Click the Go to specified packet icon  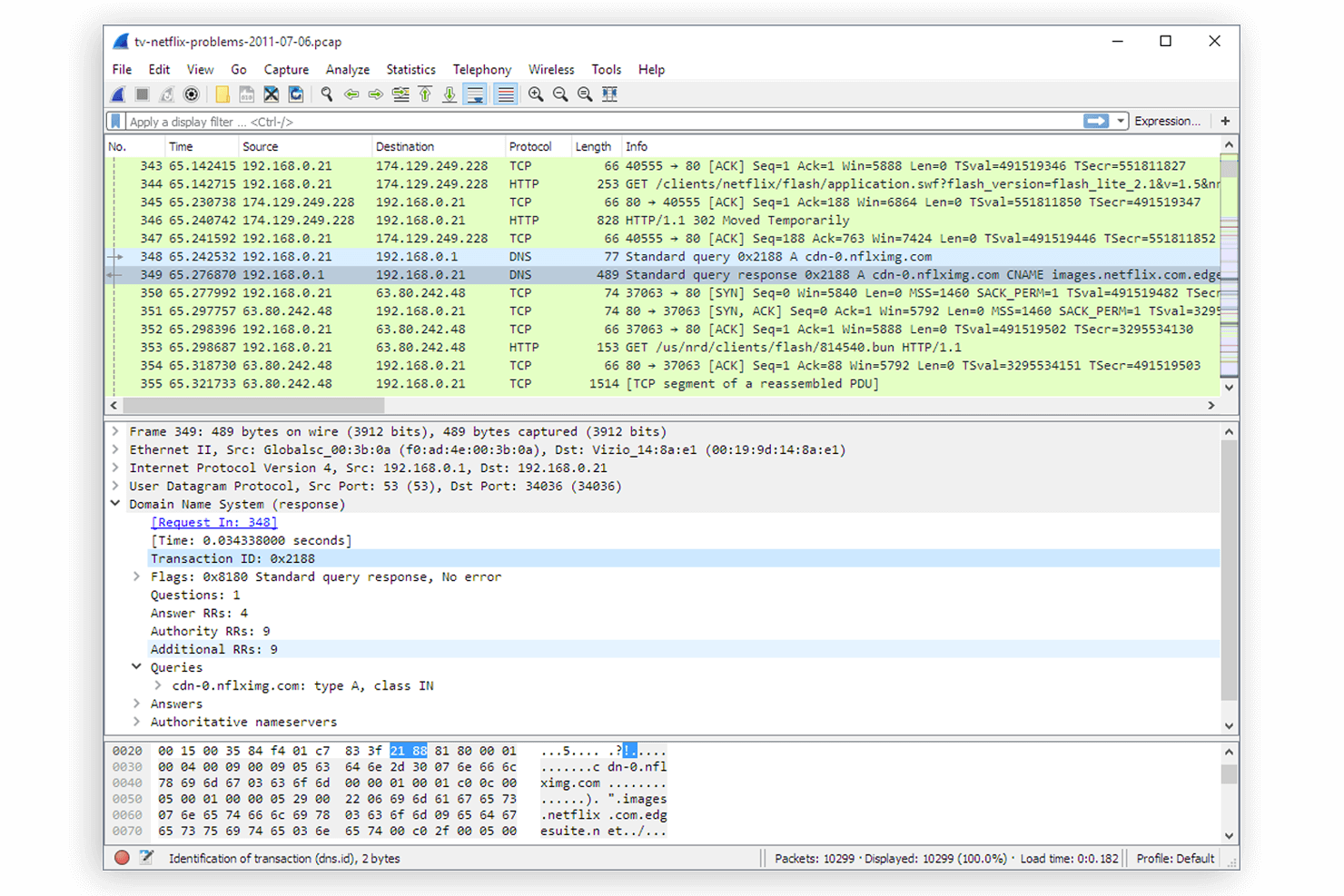pyautogui.click(x=400, y=94)
